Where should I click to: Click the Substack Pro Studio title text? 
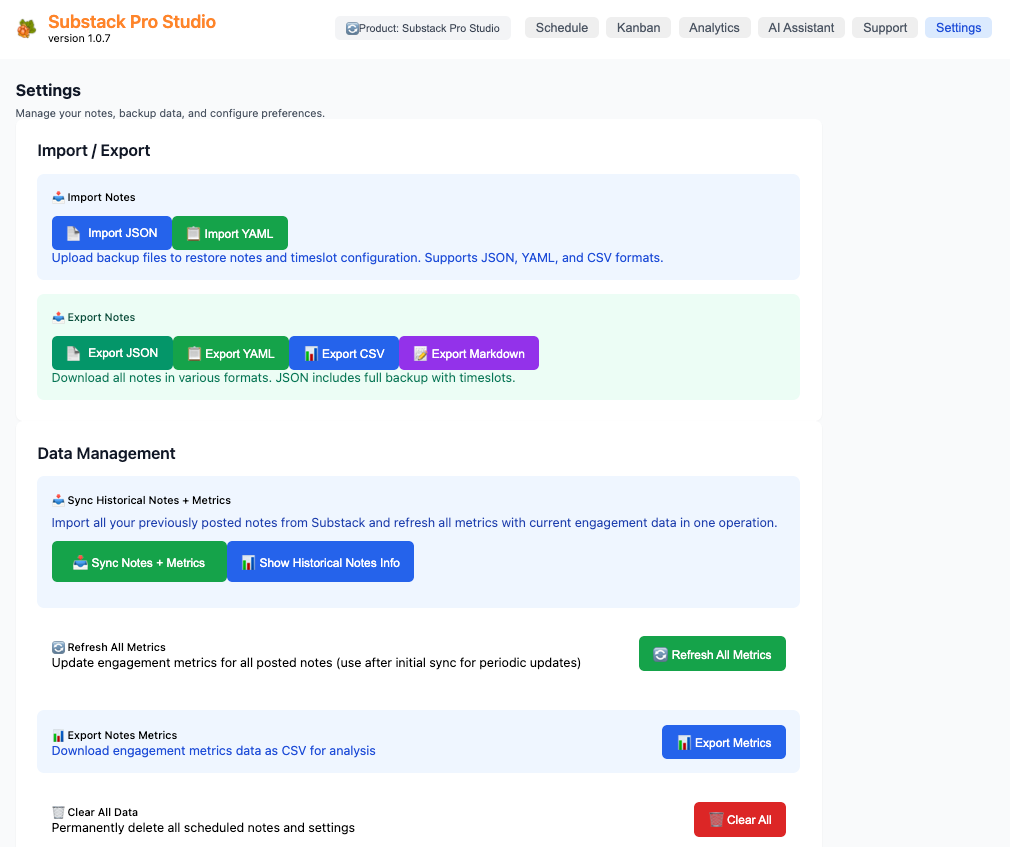132,22
